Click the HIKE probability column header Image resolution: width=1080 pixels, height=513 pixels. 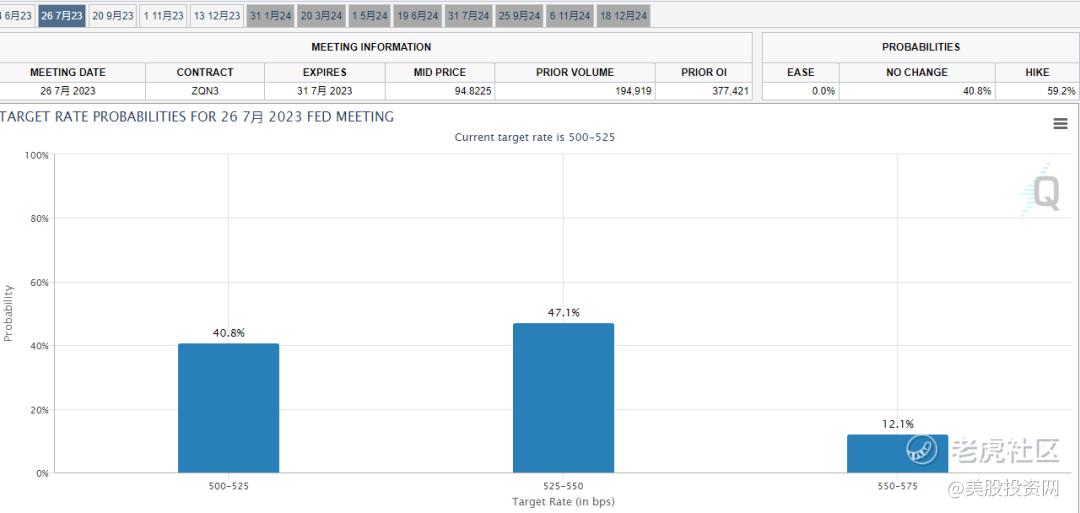click(1037, 72)
